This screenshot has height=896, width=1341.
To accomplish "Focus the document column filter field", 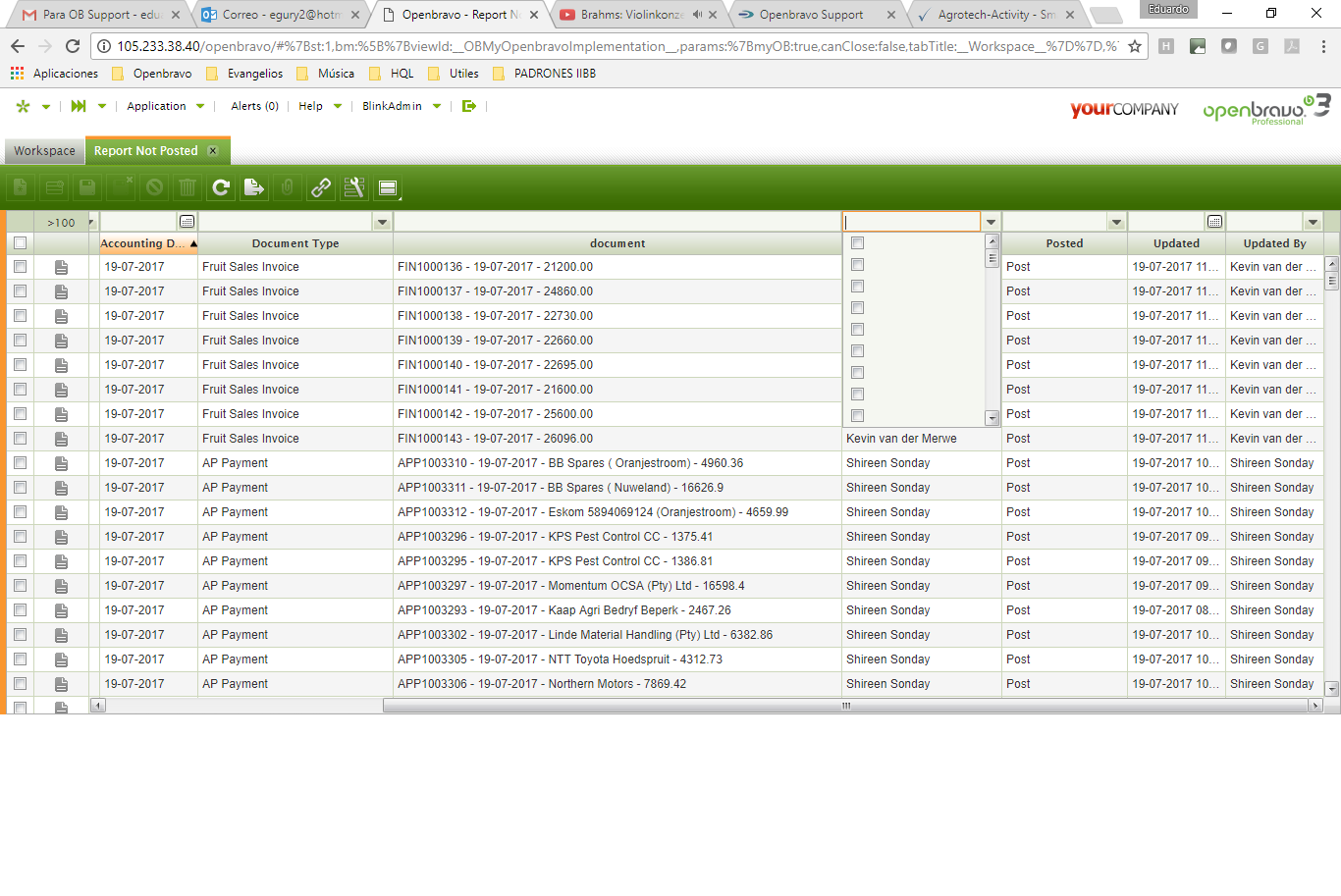I will pos(617,222).
